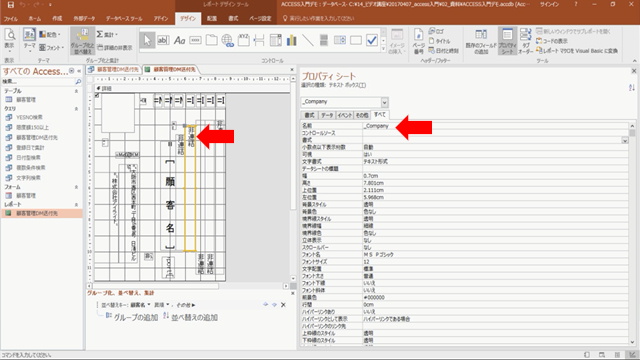The height and width of the screenshot is (360, 640).
Task: Pick the Check Box control
Action: [x=371, y=40]
